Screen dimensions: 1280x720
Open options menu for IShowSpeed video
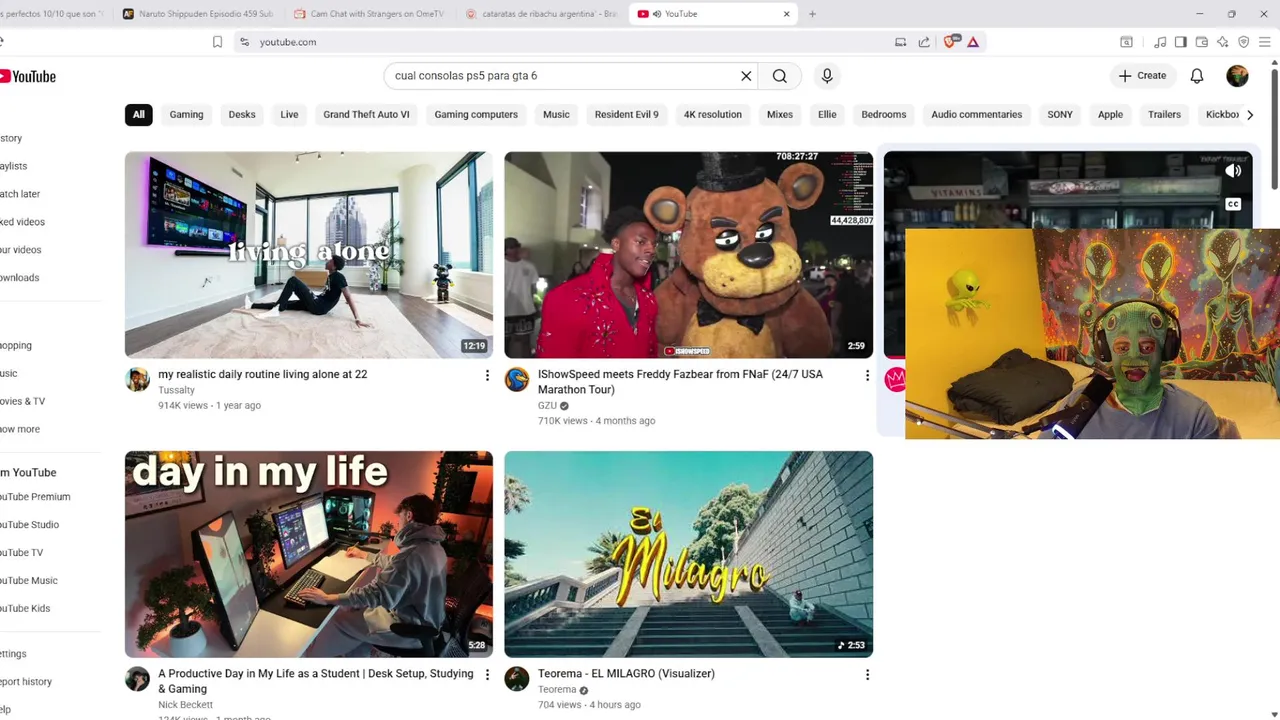click(867, 376)
